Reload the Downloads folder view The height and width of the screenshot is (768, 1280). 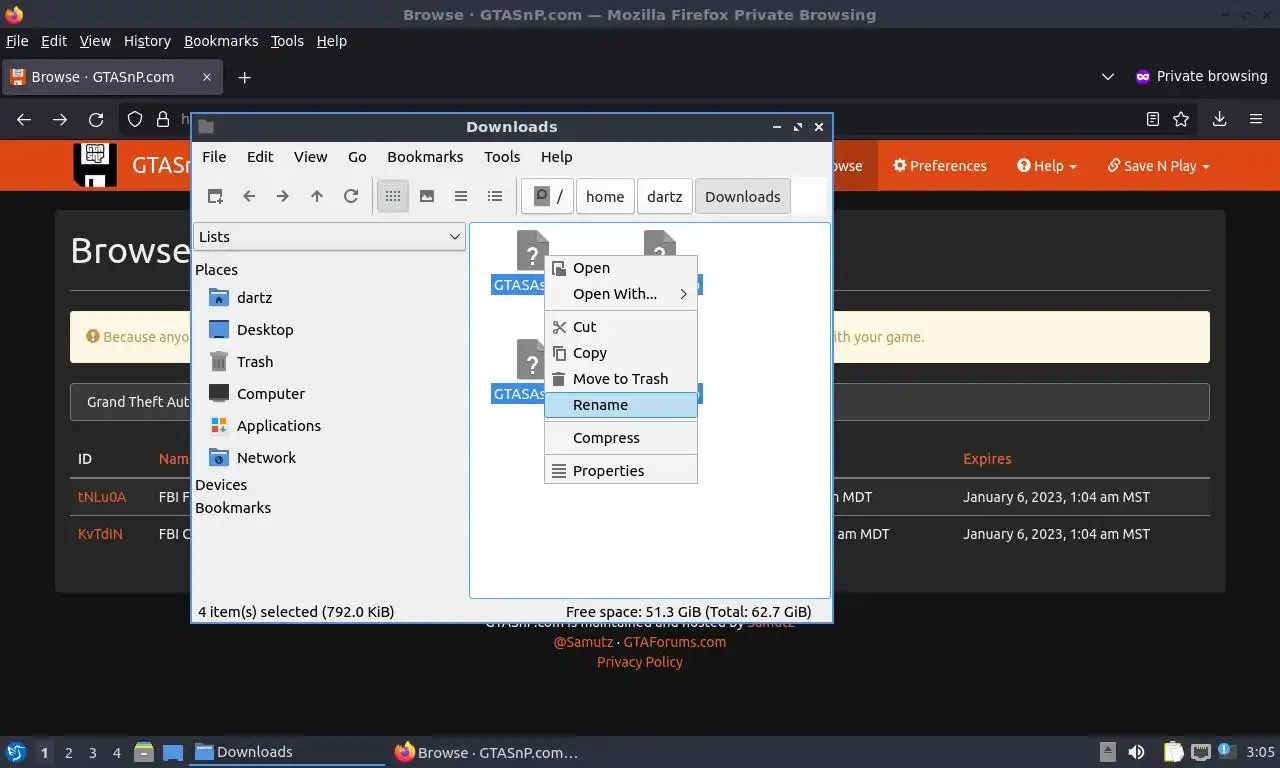pos(351,196)
